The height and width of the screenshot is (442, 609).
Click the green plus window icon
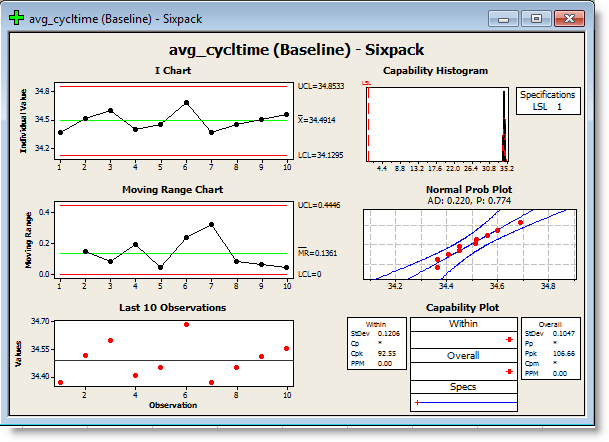[x=16, y=18]
